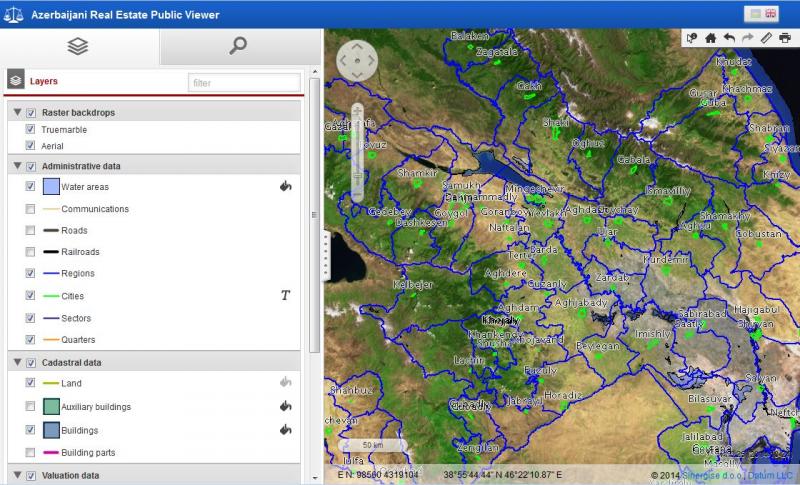
Task: Click text label icon for Cities
Action: [x=285, y=296]
